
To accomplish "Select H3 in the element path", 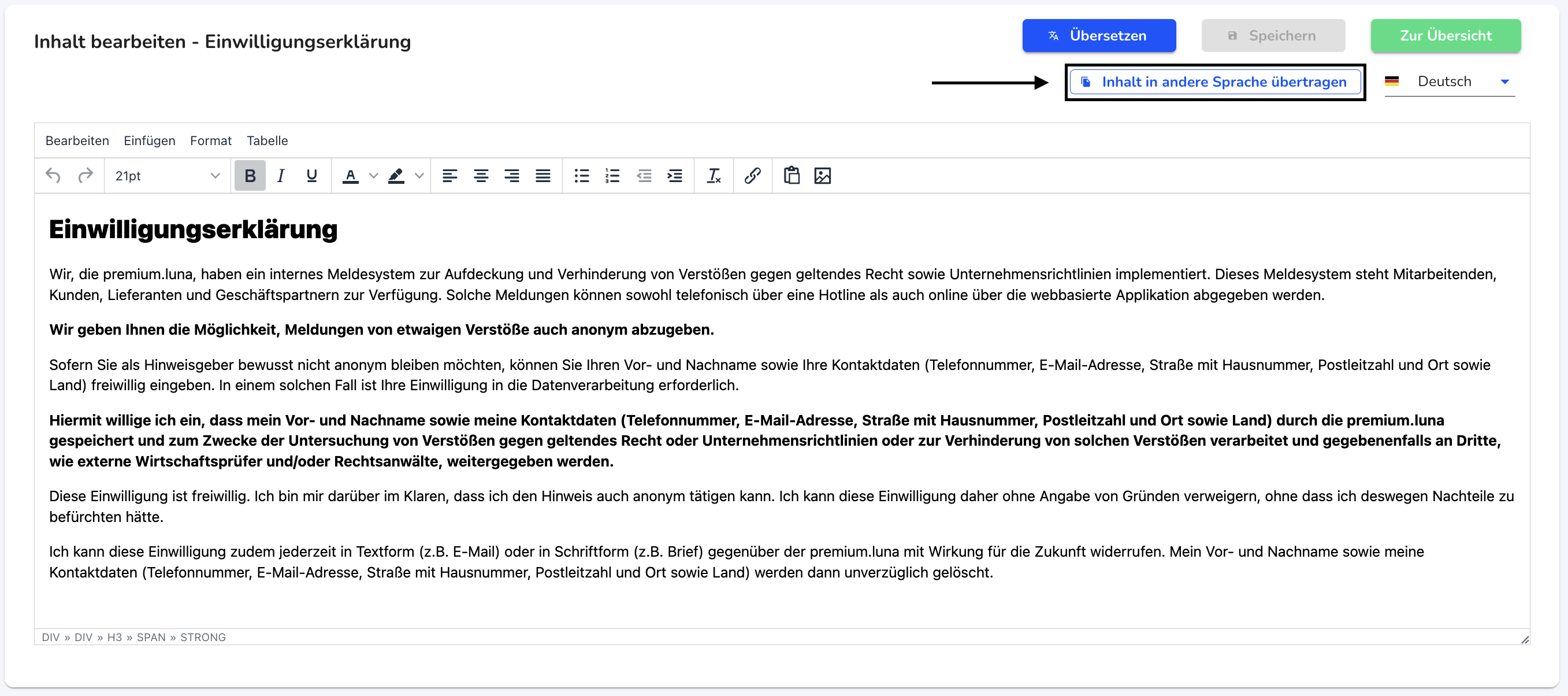I will (x=114, y=637).
